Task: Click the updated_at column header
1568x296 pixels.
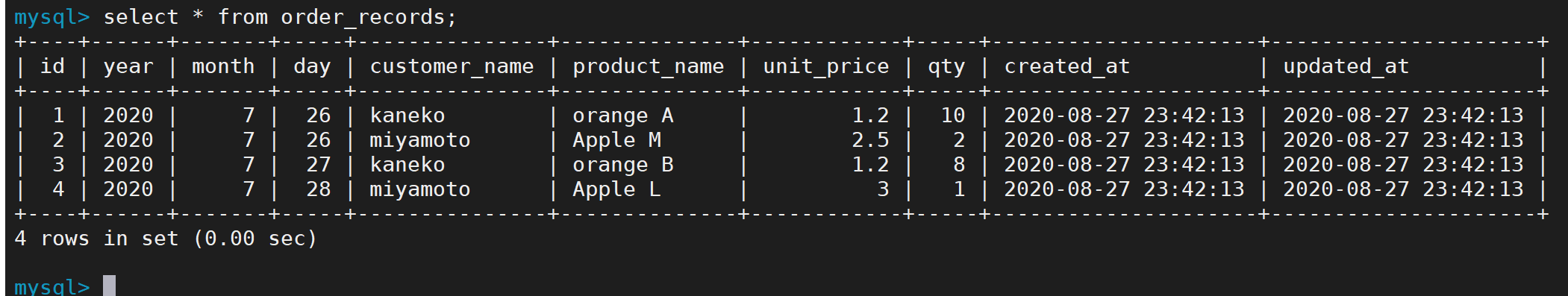Action: [x=1346, y=66]
